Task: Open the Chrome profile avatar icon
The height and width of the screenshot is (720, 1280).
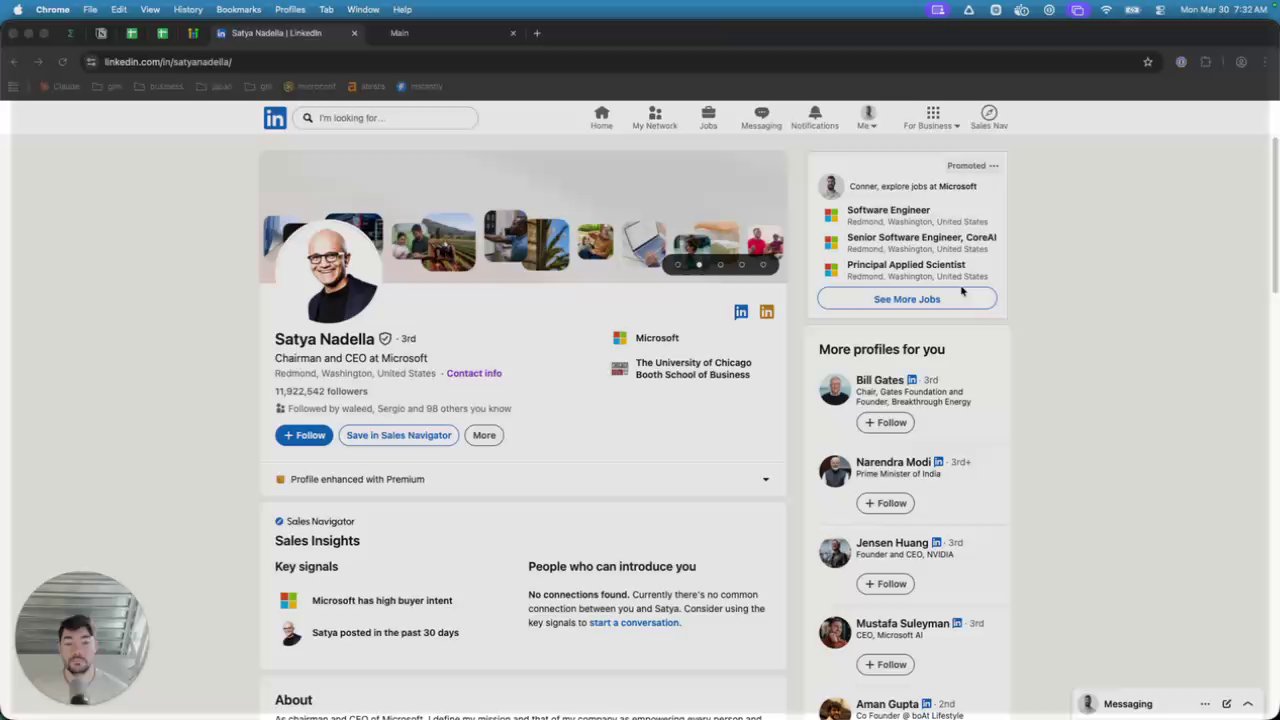Action: (1241, 62)
